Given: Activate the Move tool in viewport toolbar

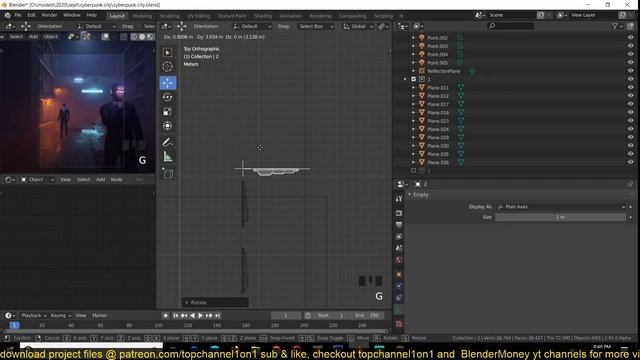Looking at the screenshot, I should click(x=168, y=83).
